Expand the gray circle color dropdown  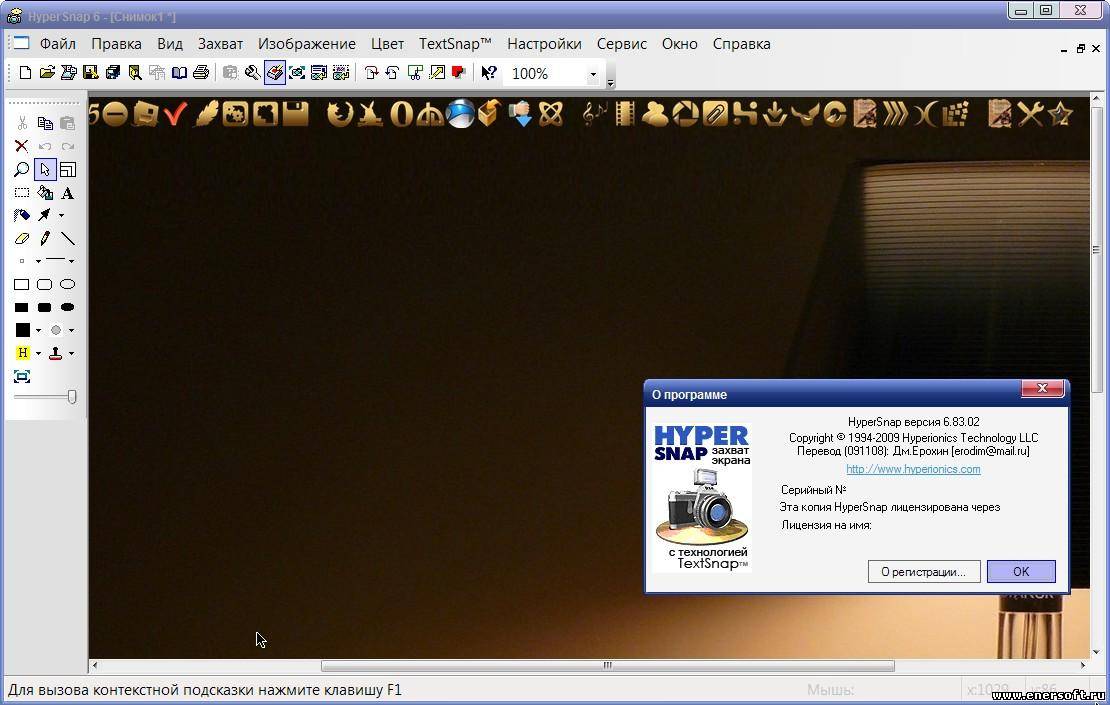71,331
